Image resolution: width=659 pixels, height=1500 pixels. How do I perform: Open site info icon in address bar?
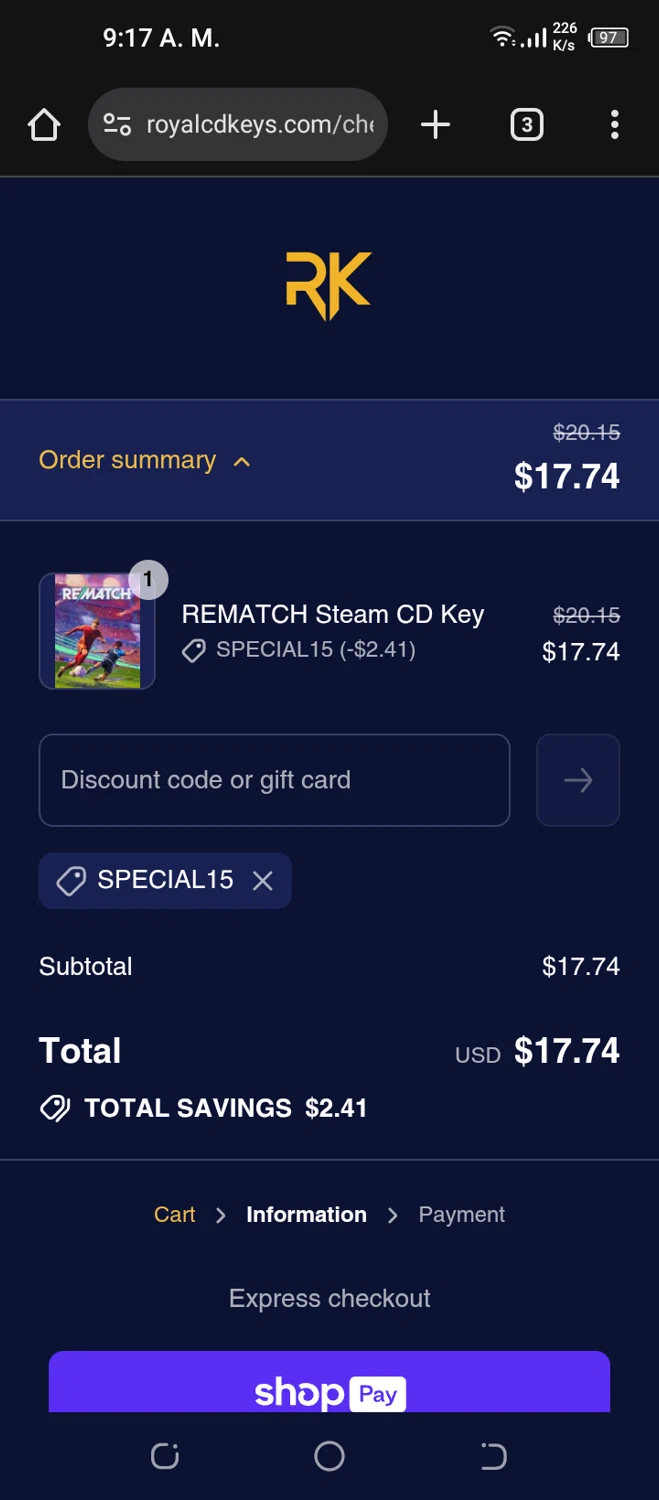coord(117,125)
